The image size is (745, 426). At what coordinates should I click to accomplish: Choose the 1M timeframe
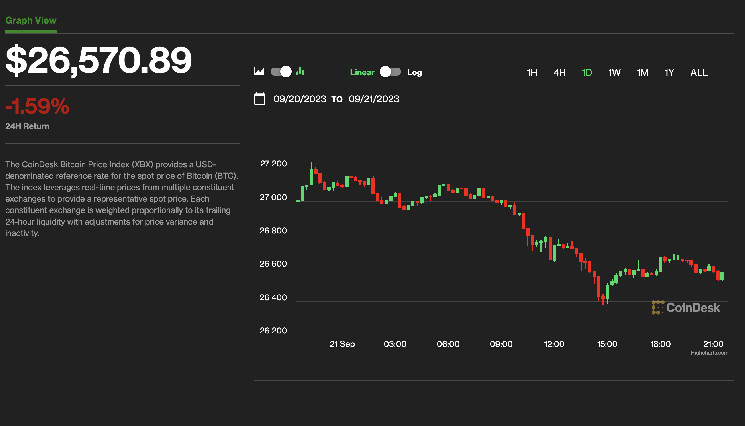point(642,72)
